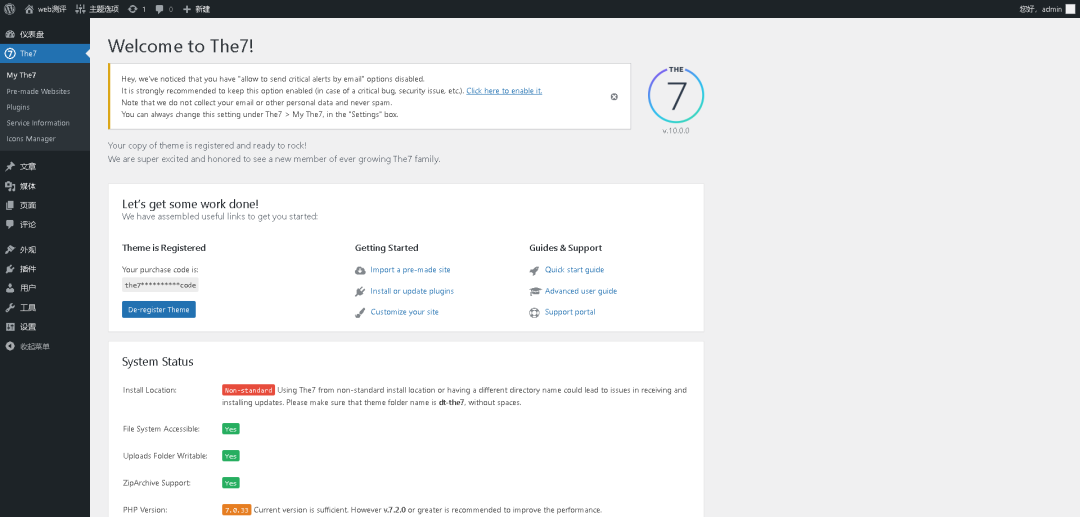The height and width of the screenshot is (517, 1080).
Task: Click the 插件 plugins plug icon
Action: [x=10, y=269]
